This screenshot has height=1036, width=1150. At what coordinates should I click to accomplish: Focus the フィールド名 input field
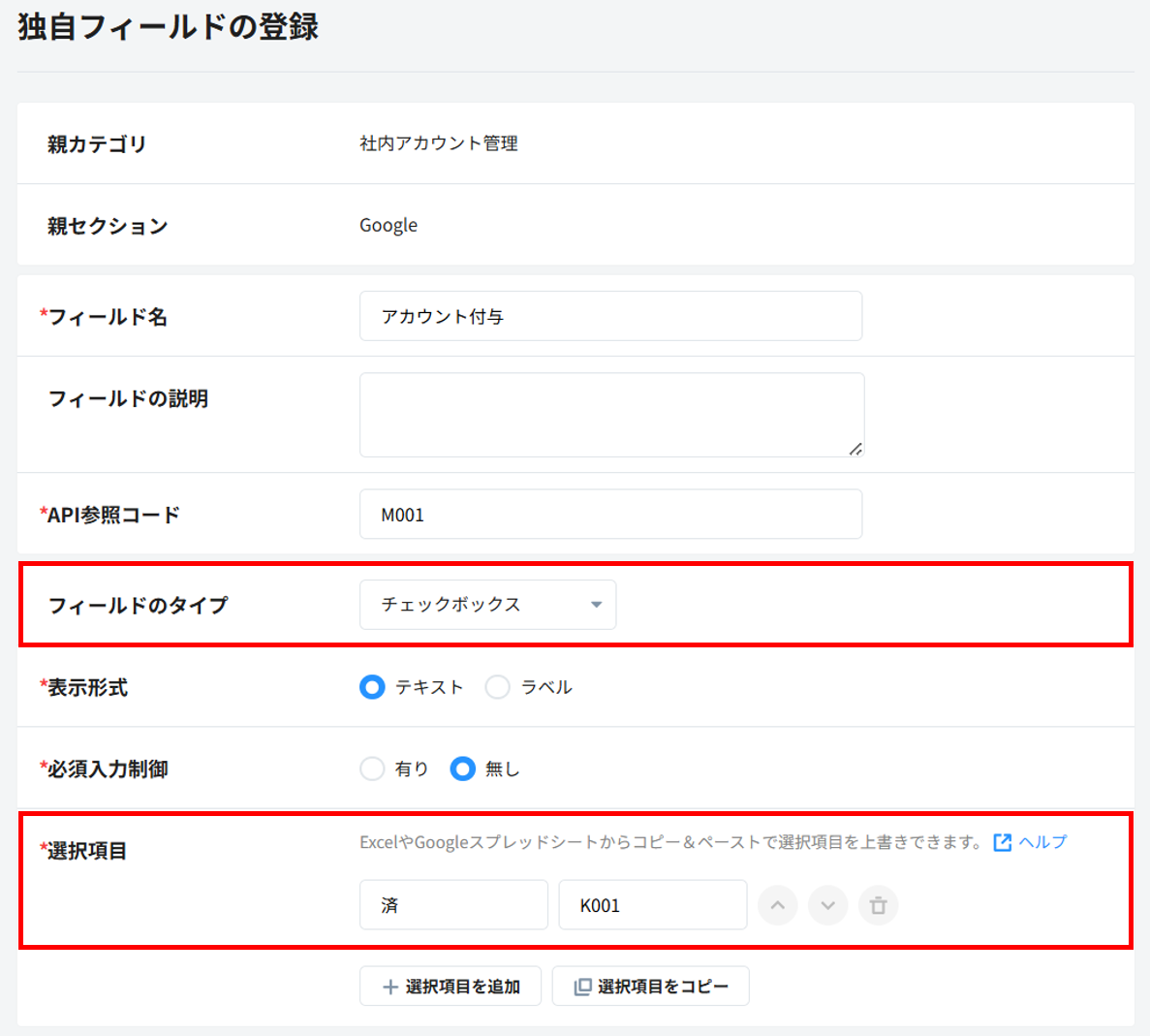click(610, 316)
